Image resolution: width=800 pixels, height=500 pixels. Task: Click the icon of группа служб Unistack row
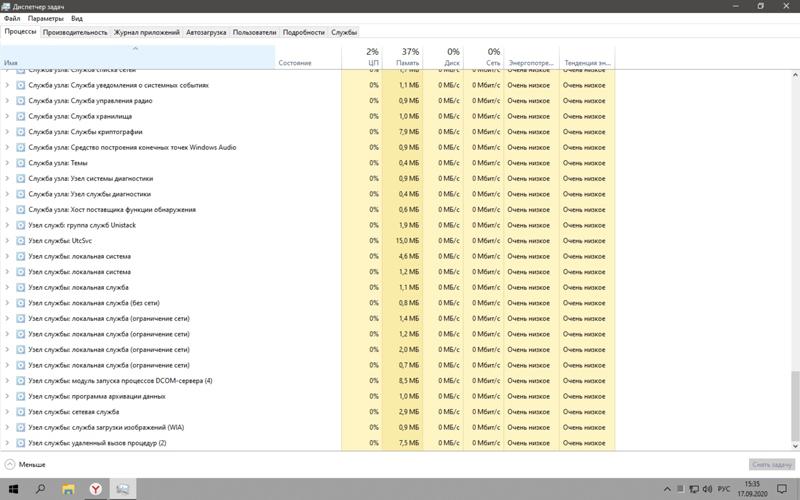[x=20, y=226]
